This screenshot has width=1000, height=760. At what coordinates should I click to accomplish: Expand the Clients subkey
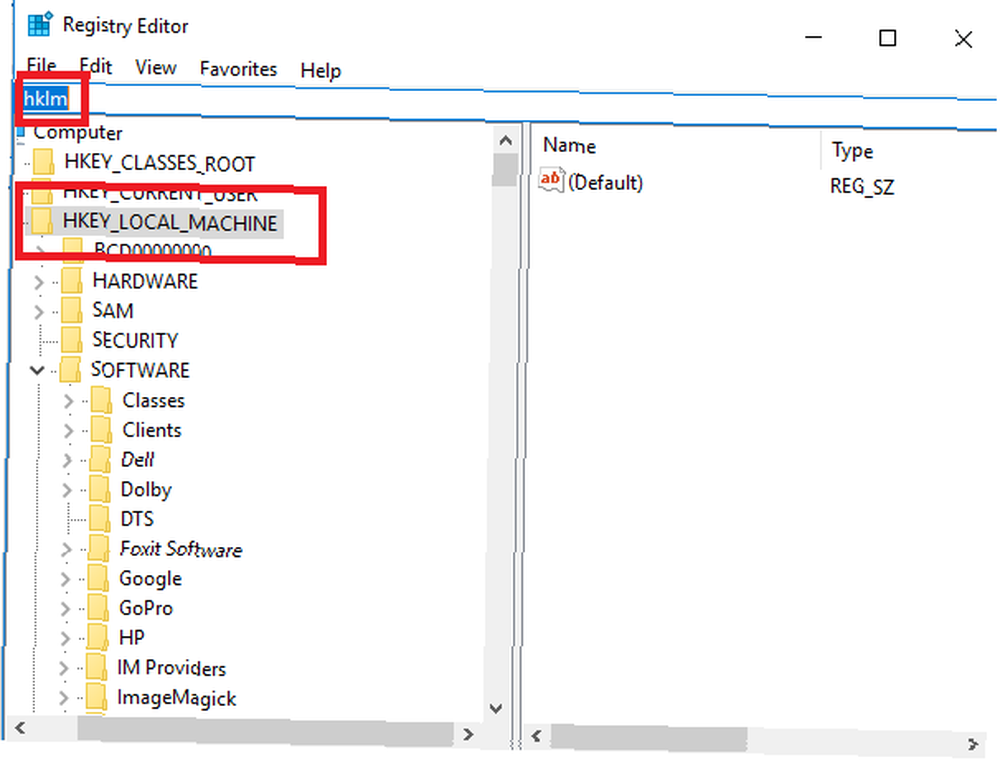click(68, 430)
